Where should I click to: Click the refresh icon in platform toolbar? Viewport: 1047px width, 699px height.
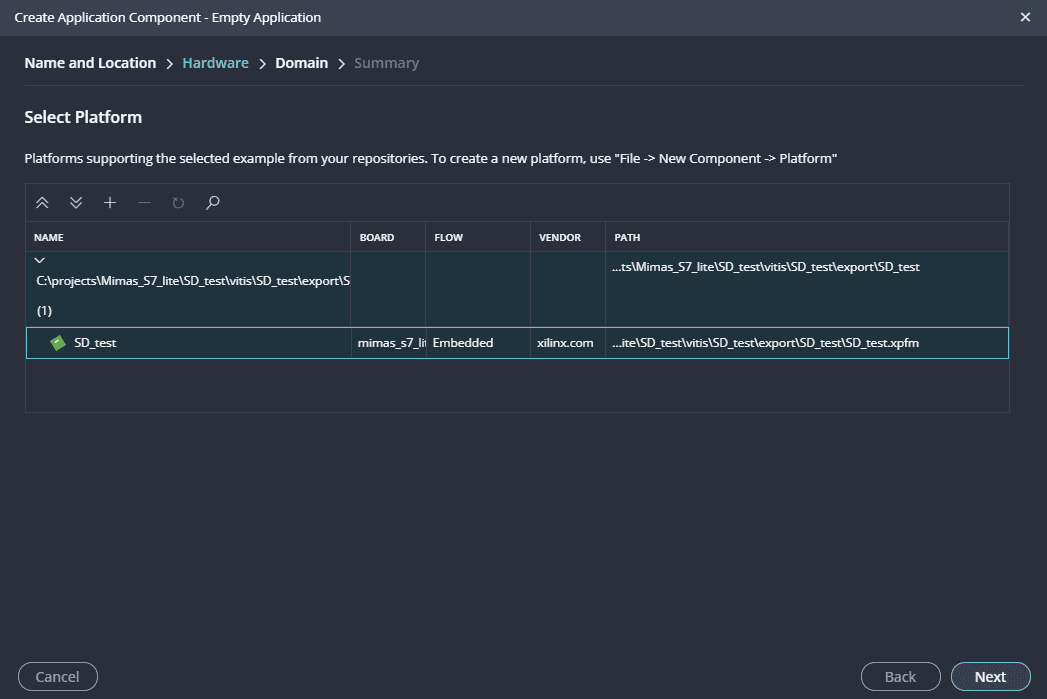click(x=178, y=203)
